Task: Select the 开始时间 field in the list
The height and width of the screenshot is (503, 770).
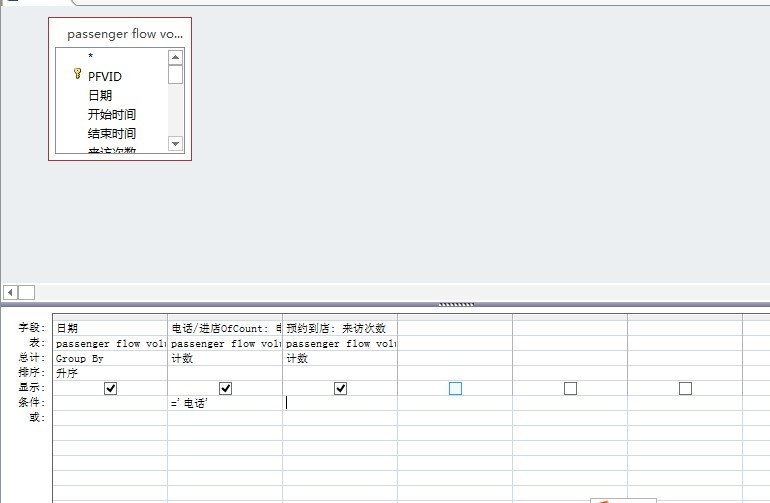Action: tap(111, 114)
